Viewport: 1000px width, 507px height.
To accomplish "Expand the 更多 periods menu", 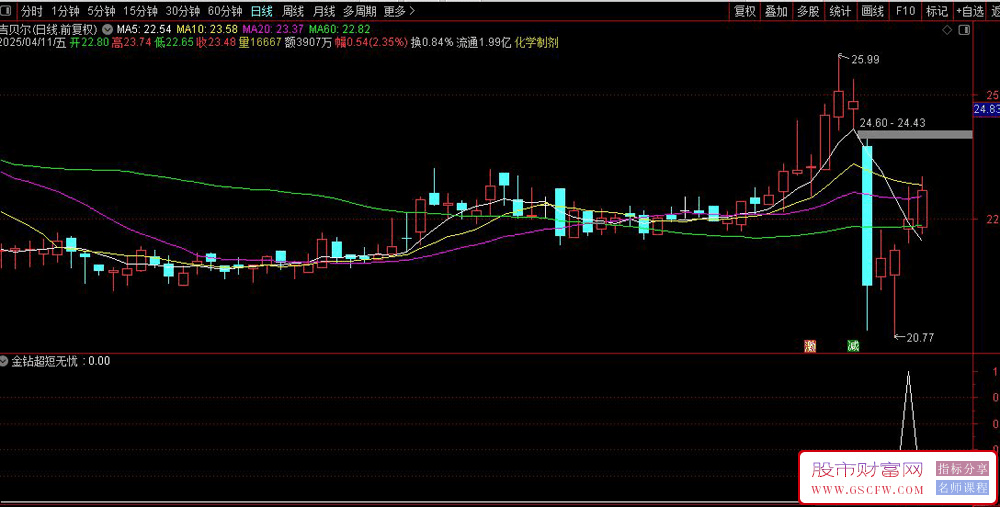I will tap(399, 11).
